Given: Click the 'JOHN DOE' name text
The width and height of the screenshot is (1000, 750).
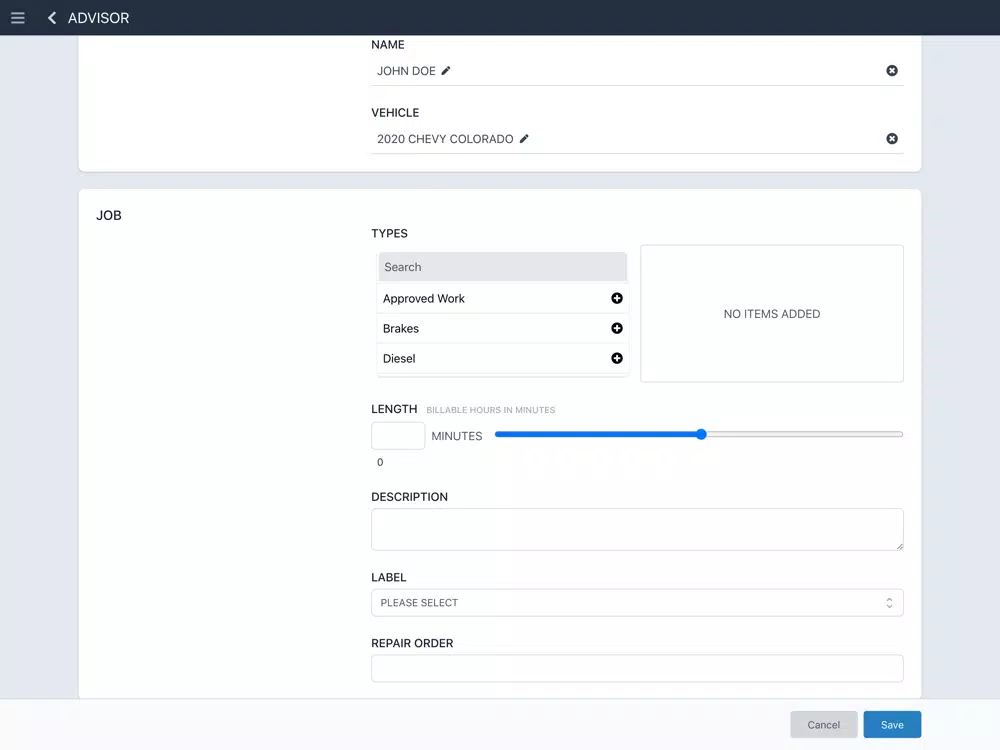Looking at the screenshot, I should 406,71.
